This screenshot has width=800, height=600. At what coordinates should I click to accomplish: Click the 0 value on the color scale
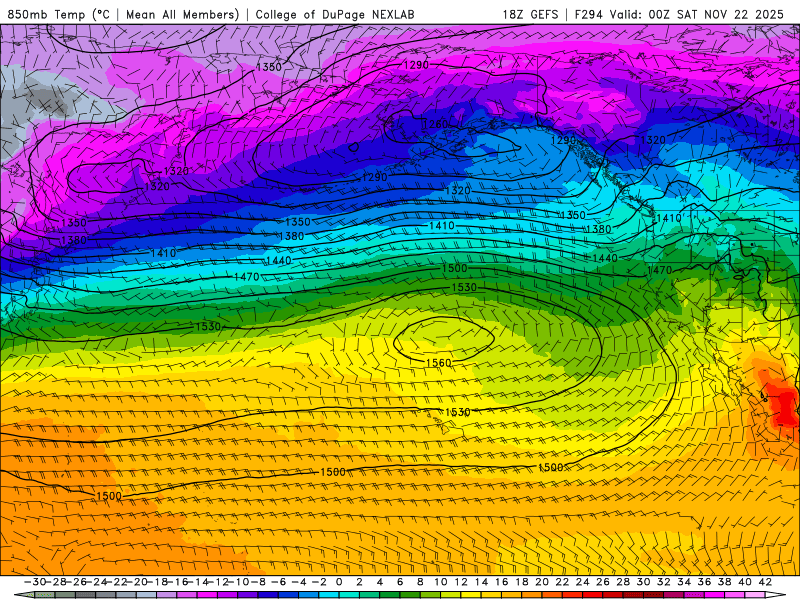pos(339,582)
